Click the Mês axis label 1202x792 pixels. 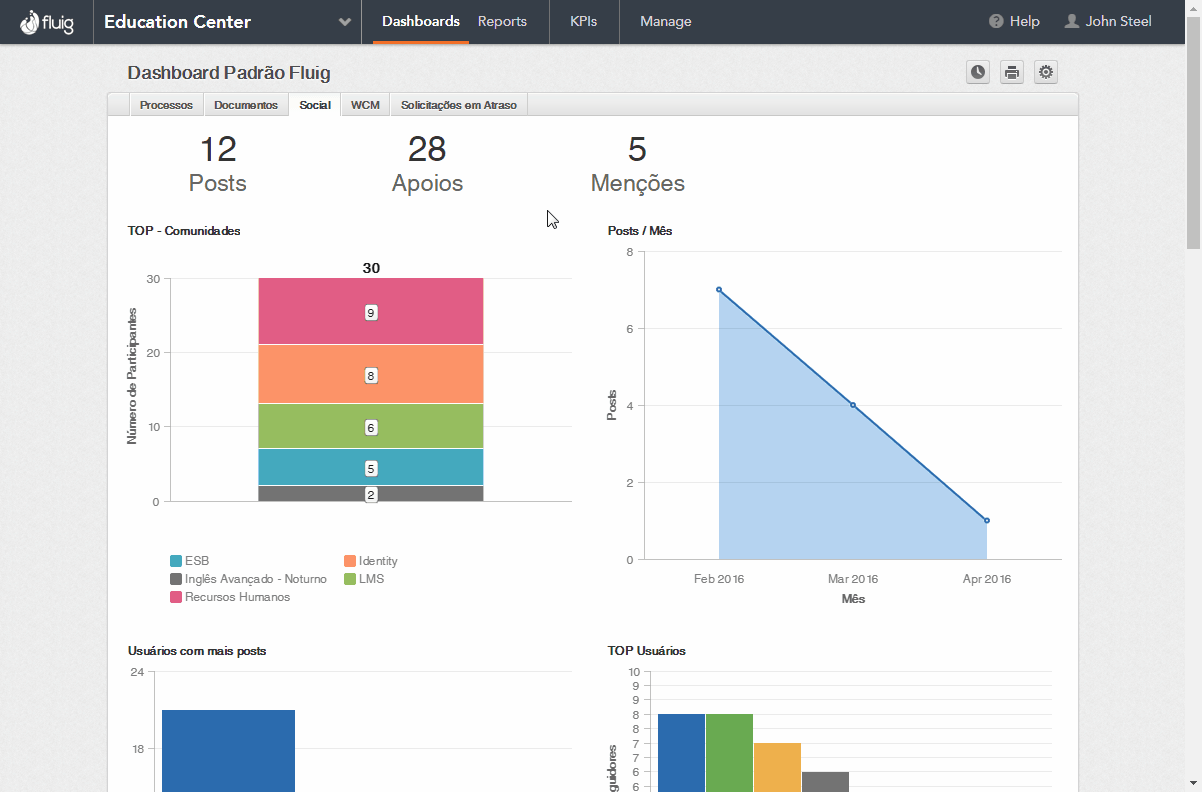pos(853,599)
